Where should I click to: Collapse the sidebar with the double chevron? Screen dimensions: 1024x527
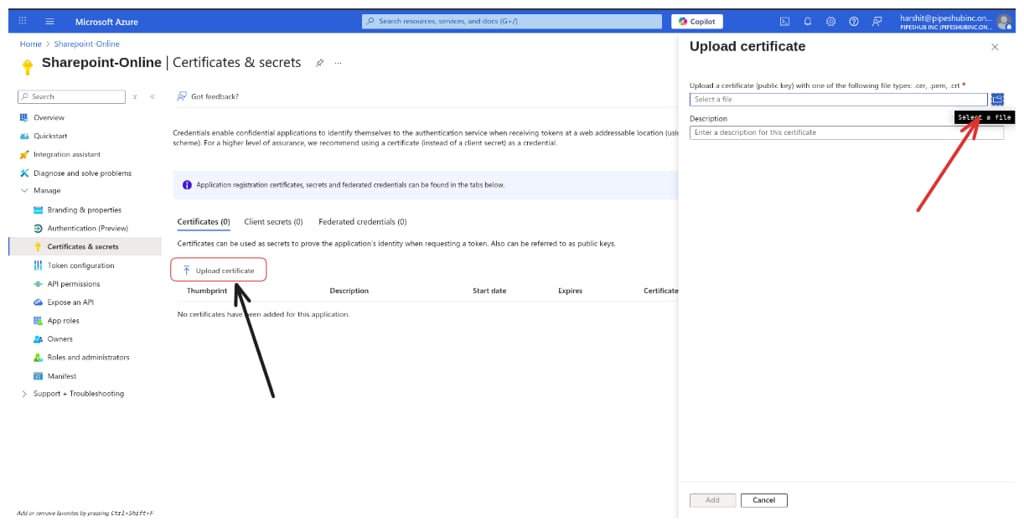(152, 97)
